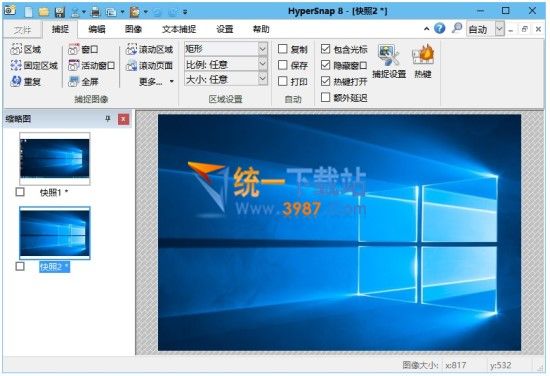Close the 缩略图 thumbnail panel
This screenshot has width=550, height=376.
[123, 119]
